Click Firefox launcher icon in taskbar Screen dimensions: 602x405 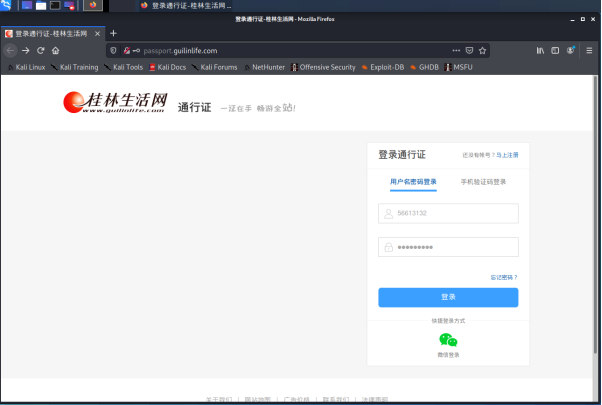[93, 5]
